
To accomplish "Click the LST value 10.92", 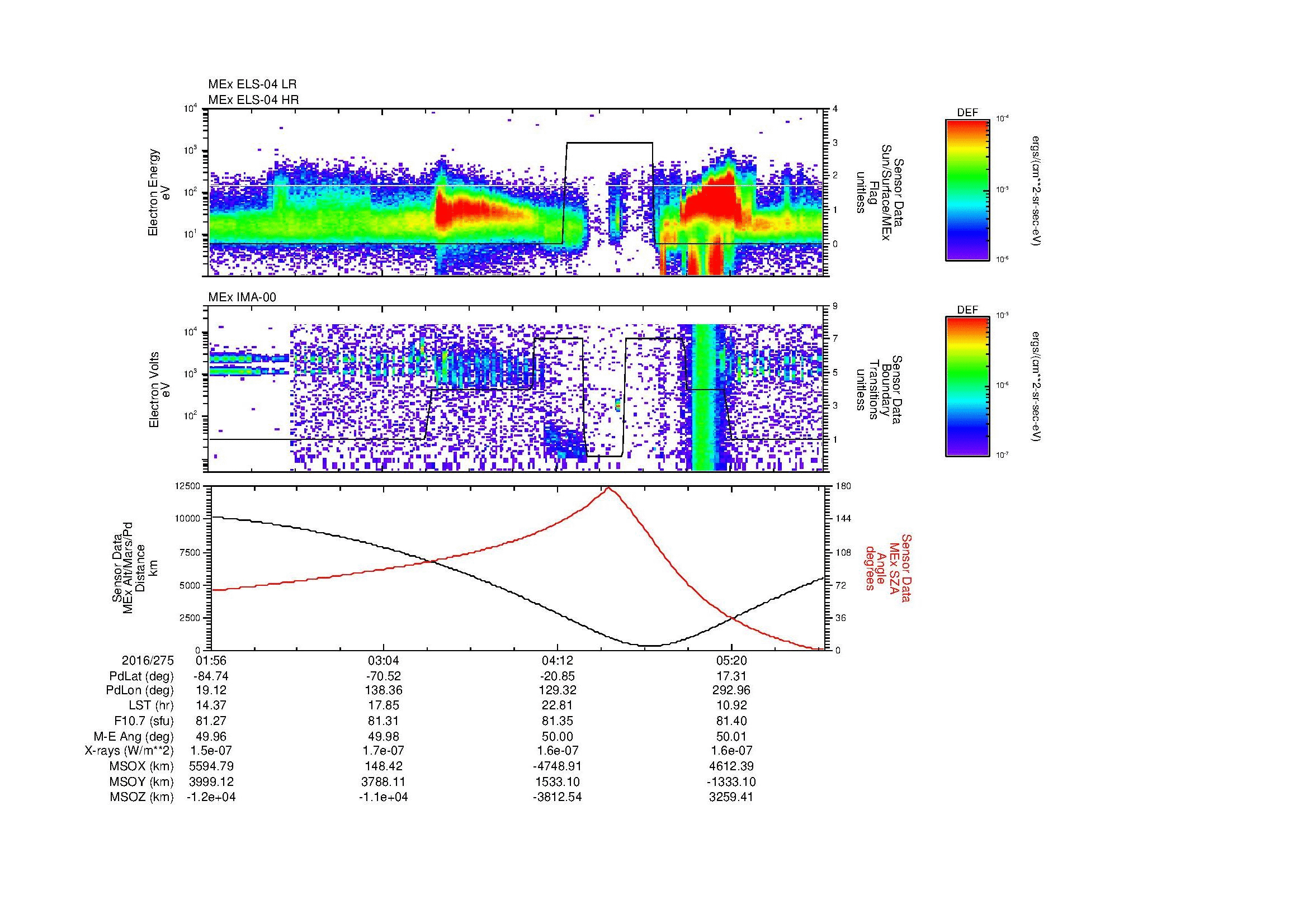I will (731, 706).
